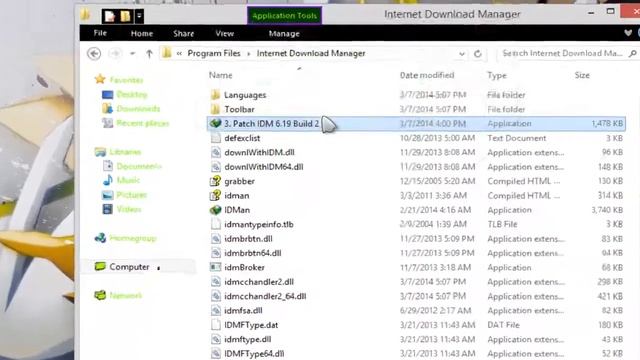Click the TLB File type cell
This screenshot has height=360, width=640.
502,224
